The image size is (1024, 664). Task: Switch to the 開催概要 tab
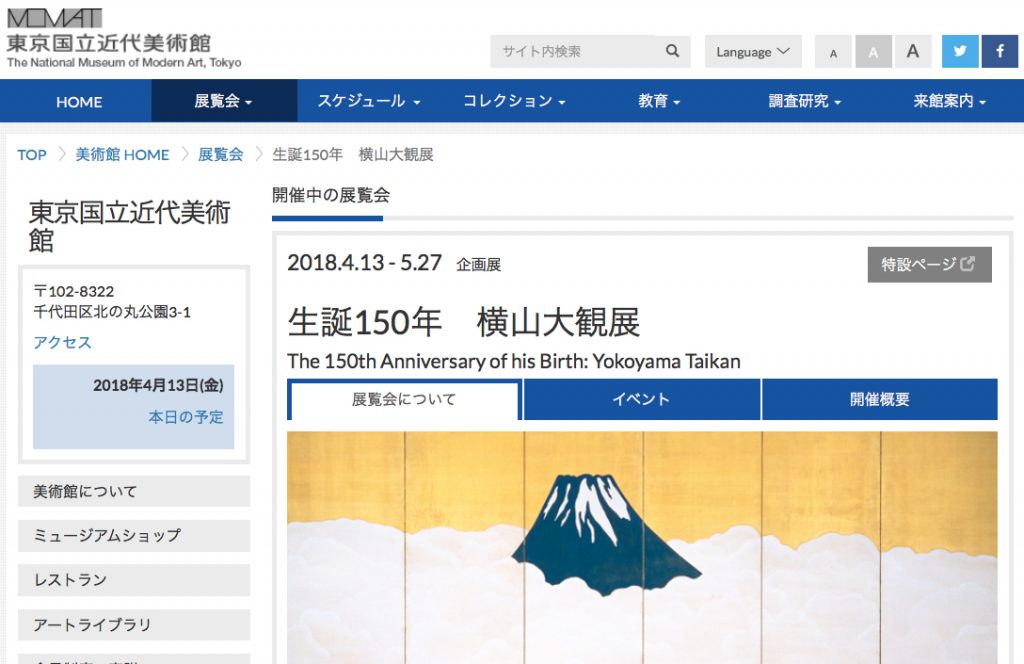coord(880,399)
